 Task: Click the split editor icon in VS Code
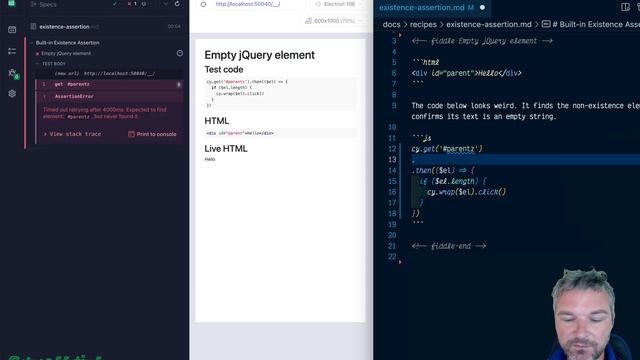pos(625,7)
